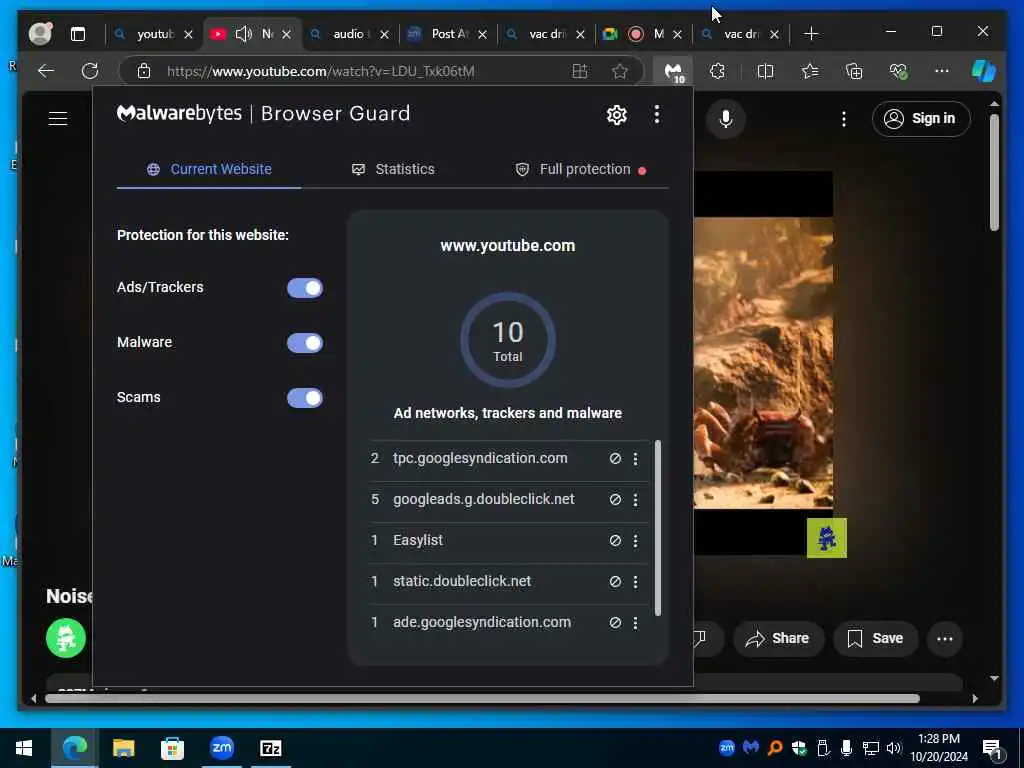This screenshot has height=768, width=1024.
Task: Go back with the browser arrow
Action: click(46, 71)
